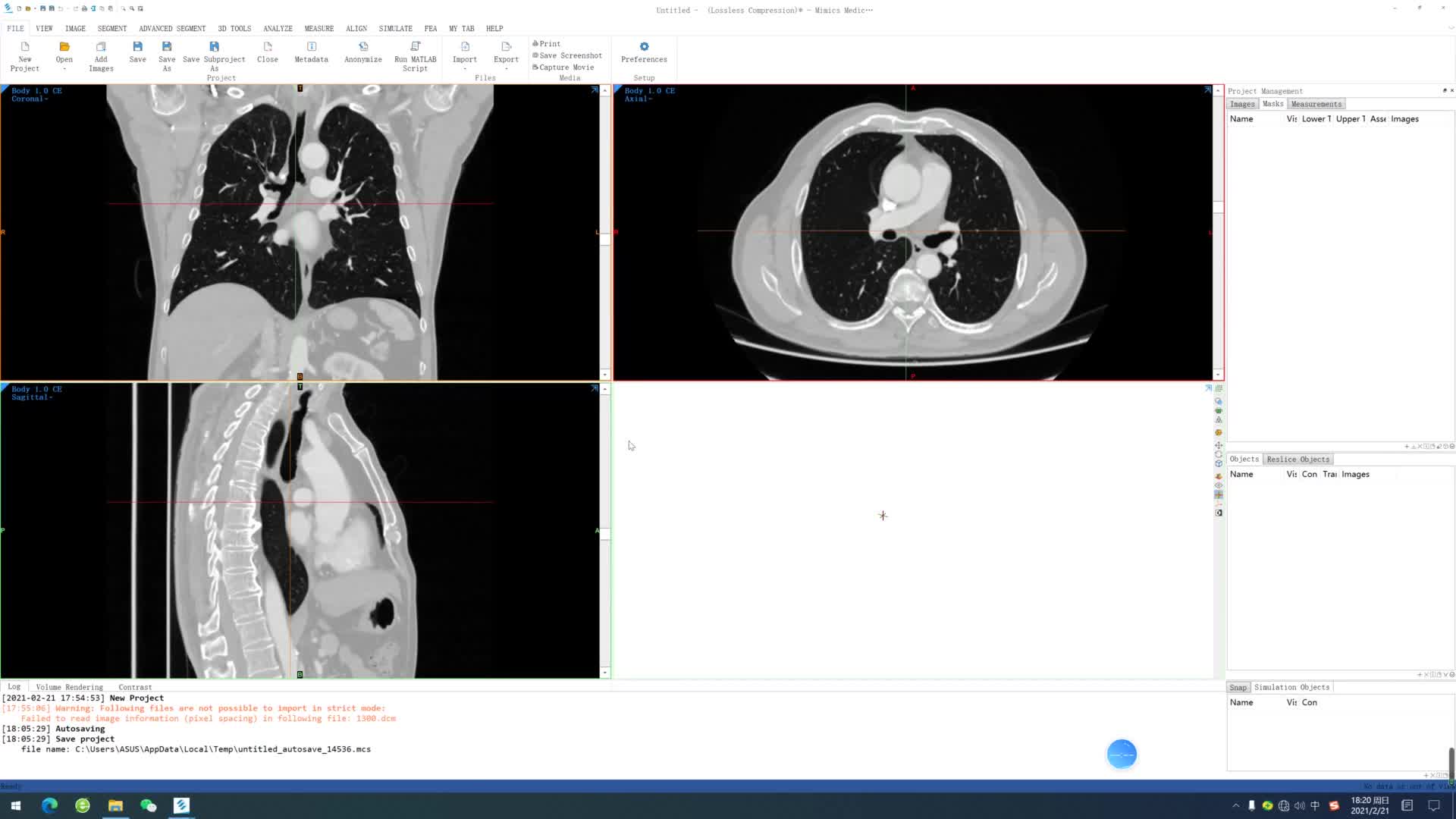Open WeChat from the taskbar
This screenshot has height=819, width=1456.
click(149, 805)
